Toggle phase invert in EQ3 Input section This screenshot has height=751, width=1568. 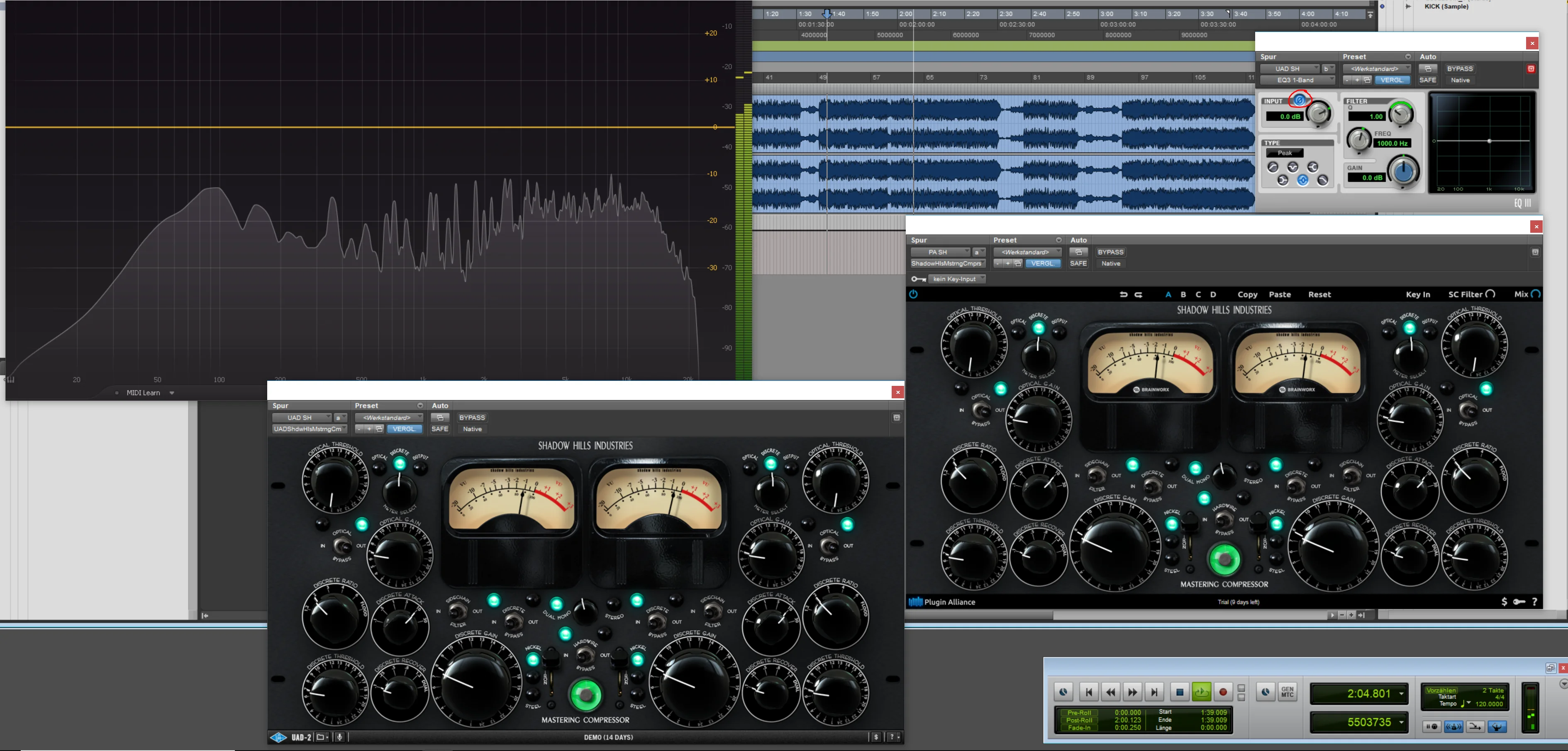[x=1300, y=100]
